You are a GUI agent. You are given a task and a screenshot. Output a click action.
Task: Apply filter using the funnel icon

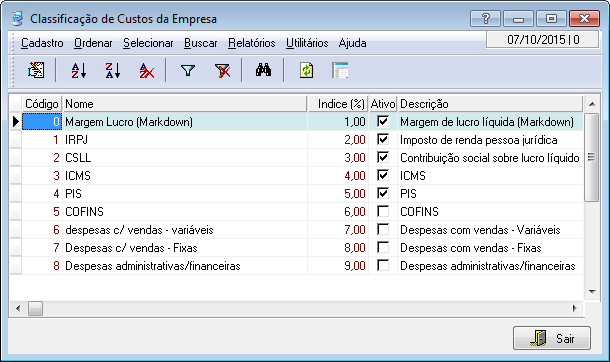coord(188,70)
